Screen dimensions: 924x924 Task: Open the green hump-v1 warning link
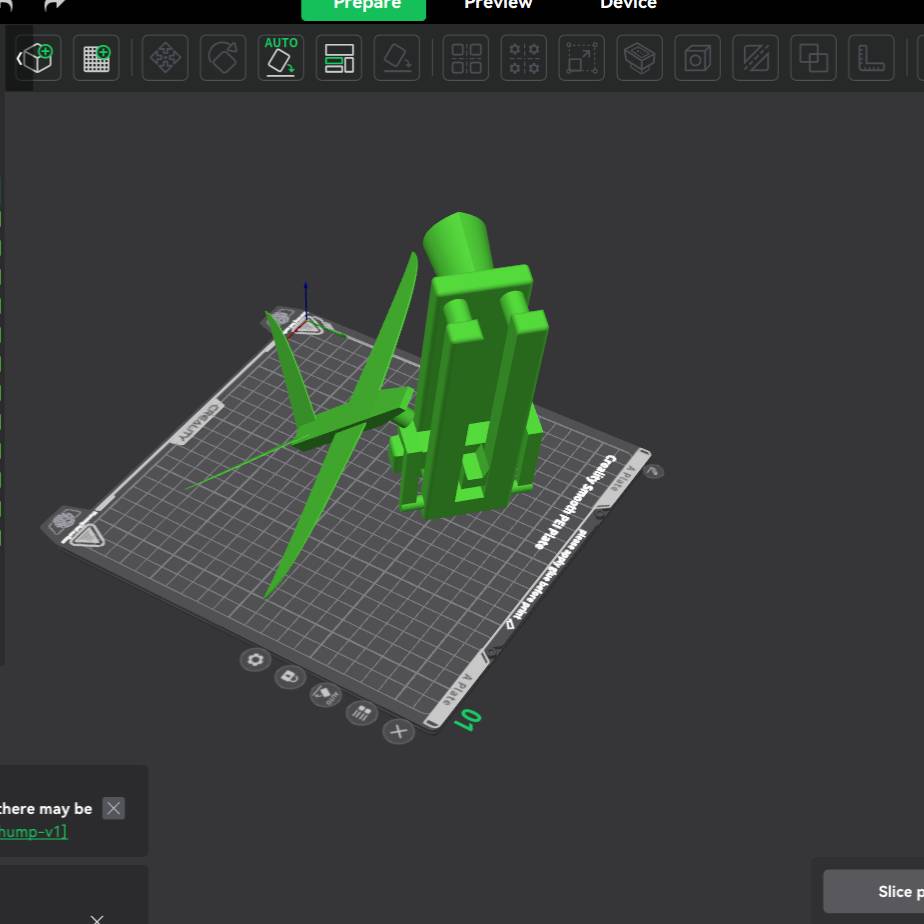pos(32,831)
